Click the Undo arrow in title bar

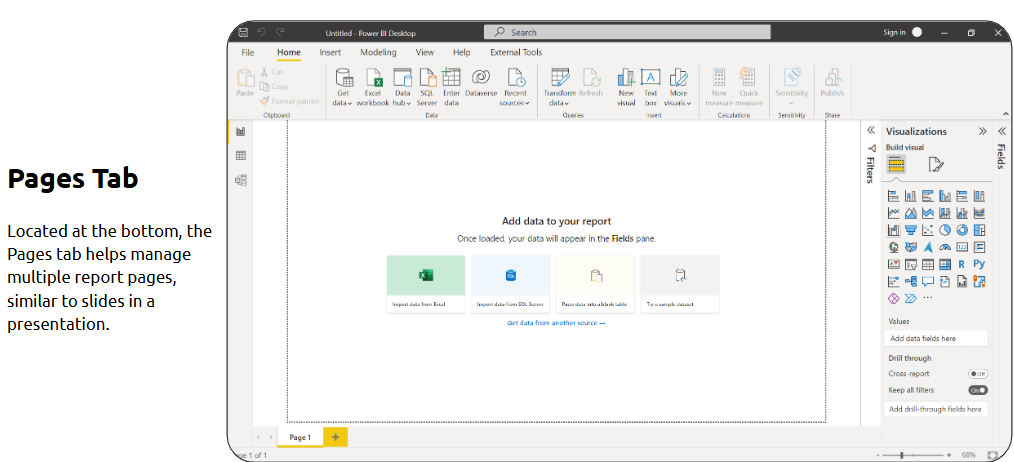pyautogui.click(x=261, y=32)
